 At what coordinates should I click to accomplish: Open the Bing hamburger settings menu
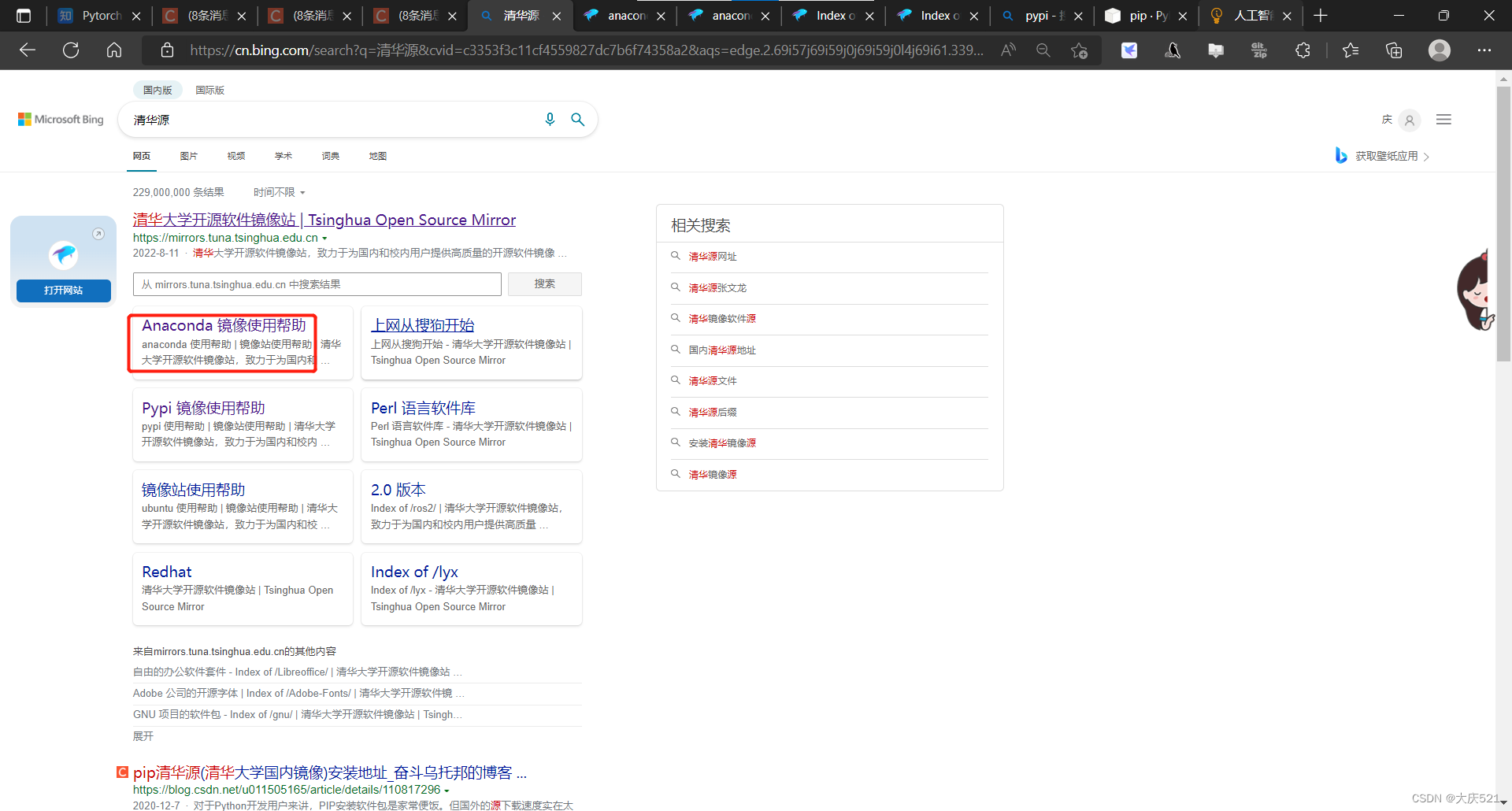click(1443, 119)
